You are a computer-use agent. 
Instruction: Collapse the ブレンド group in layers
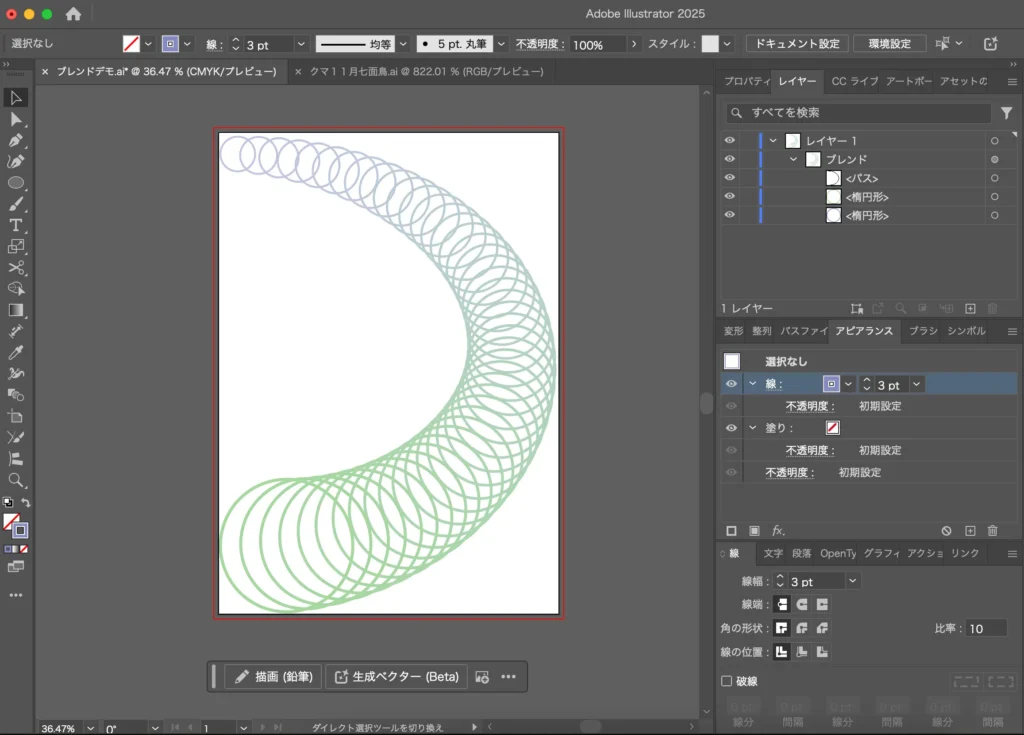click(794, 159)
